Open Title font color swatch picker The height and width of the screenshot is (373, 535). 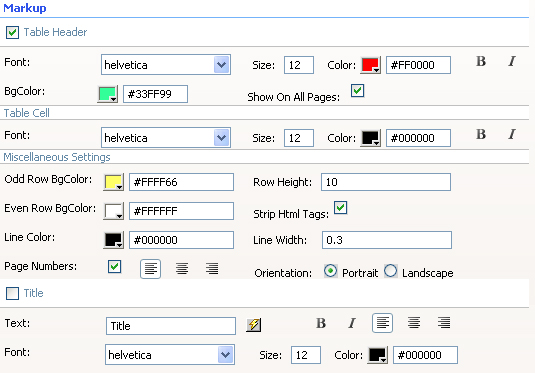tap(378, 355)
